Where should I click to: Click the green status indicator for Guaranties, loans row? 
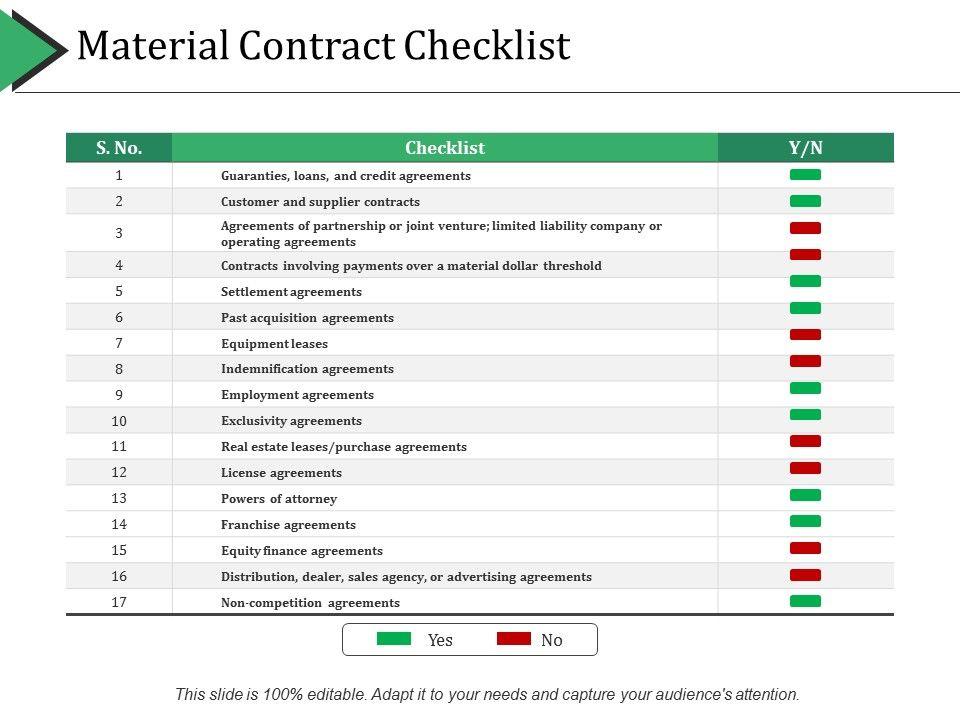(805, 175)
